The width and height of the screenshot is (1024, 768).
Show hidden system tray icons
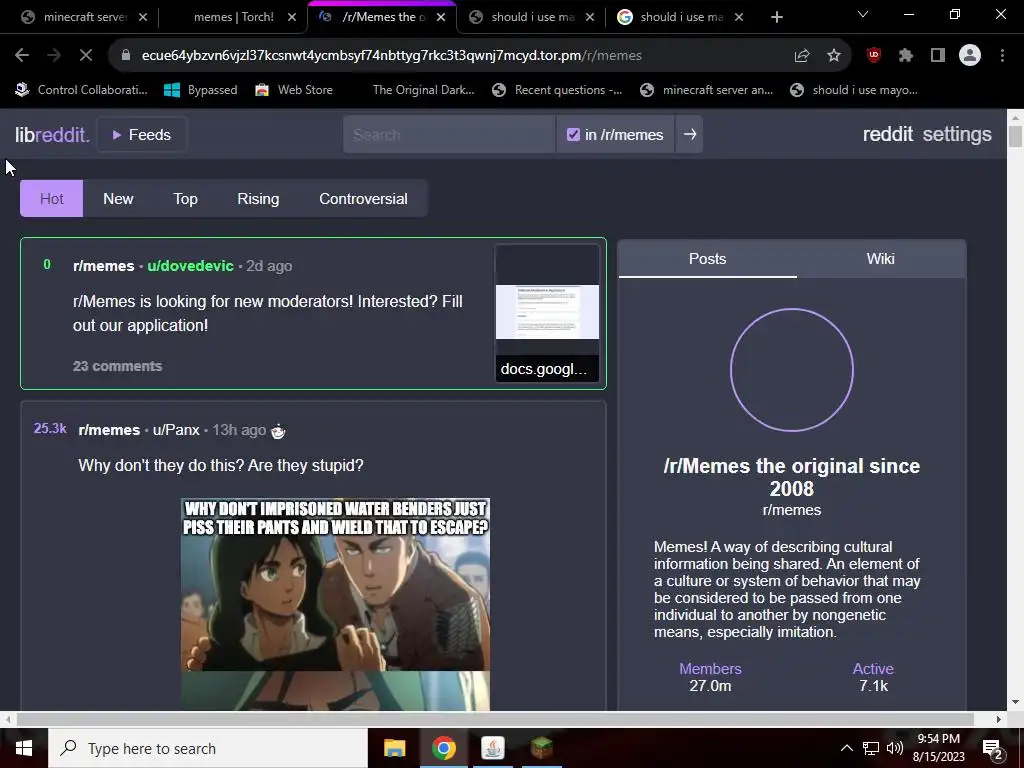click(x=846, y=748)
